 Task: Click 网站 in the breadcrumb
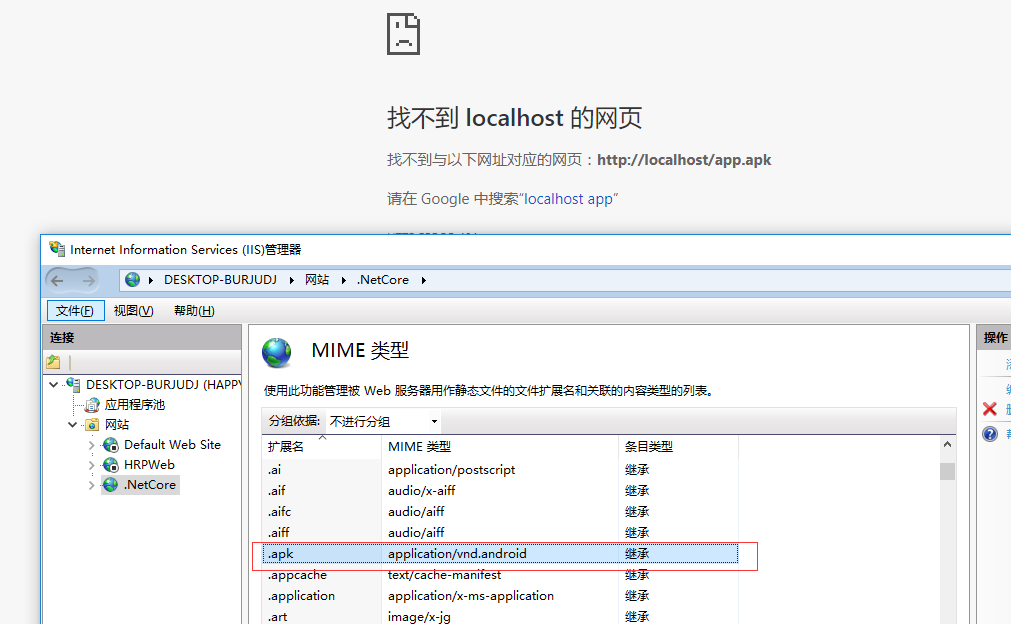click(317, 280)
